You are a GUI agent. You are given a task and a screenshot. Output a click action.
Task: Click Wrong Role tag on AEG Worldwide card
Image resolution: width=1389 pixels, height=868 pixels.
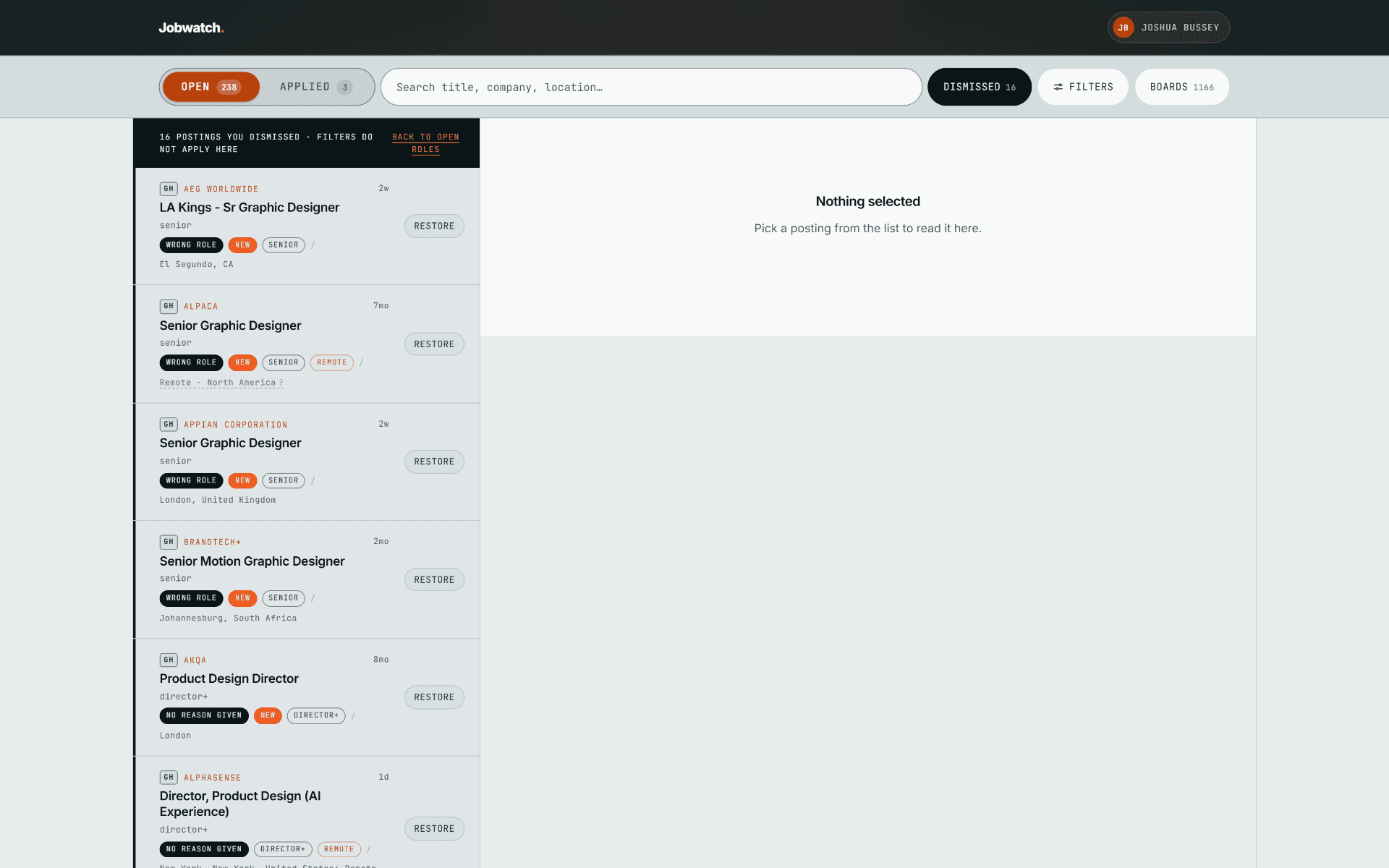191,245
